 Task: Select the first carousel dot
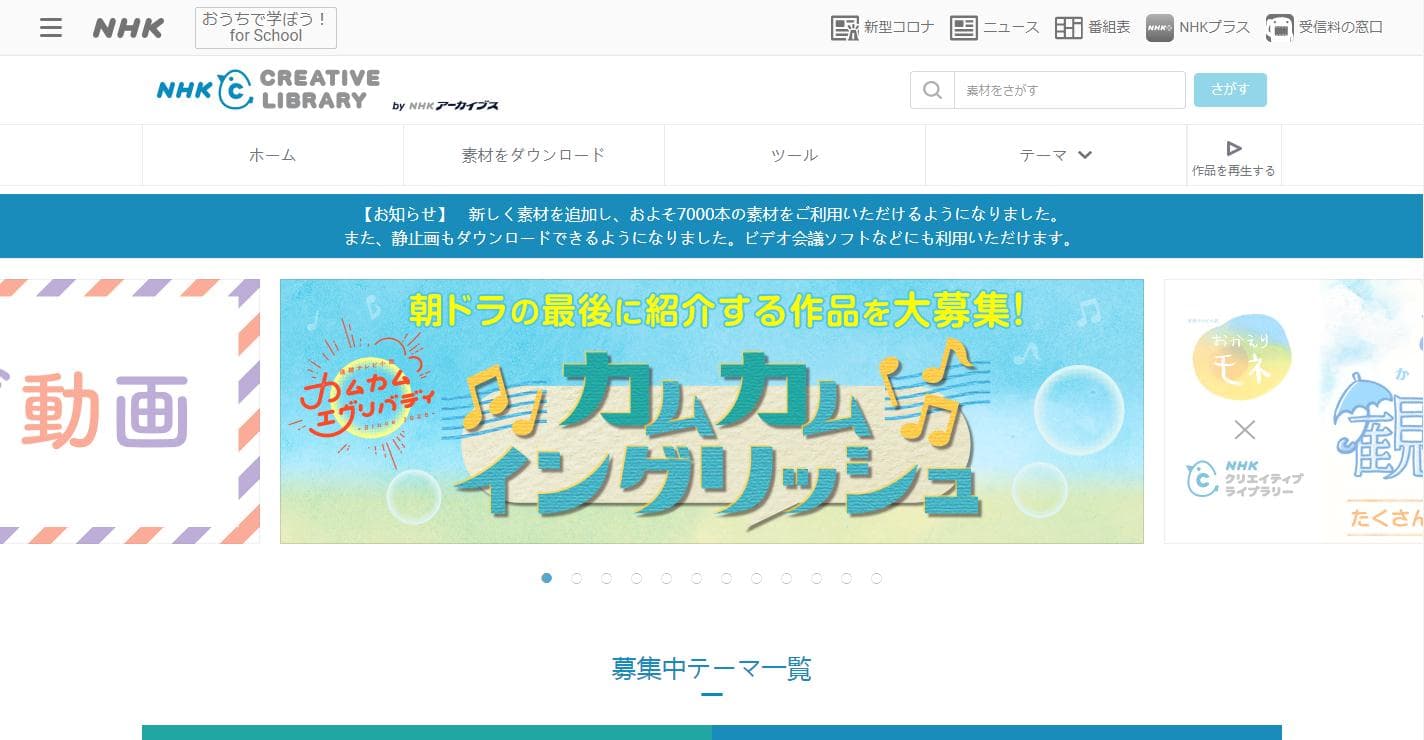[546, 578]
